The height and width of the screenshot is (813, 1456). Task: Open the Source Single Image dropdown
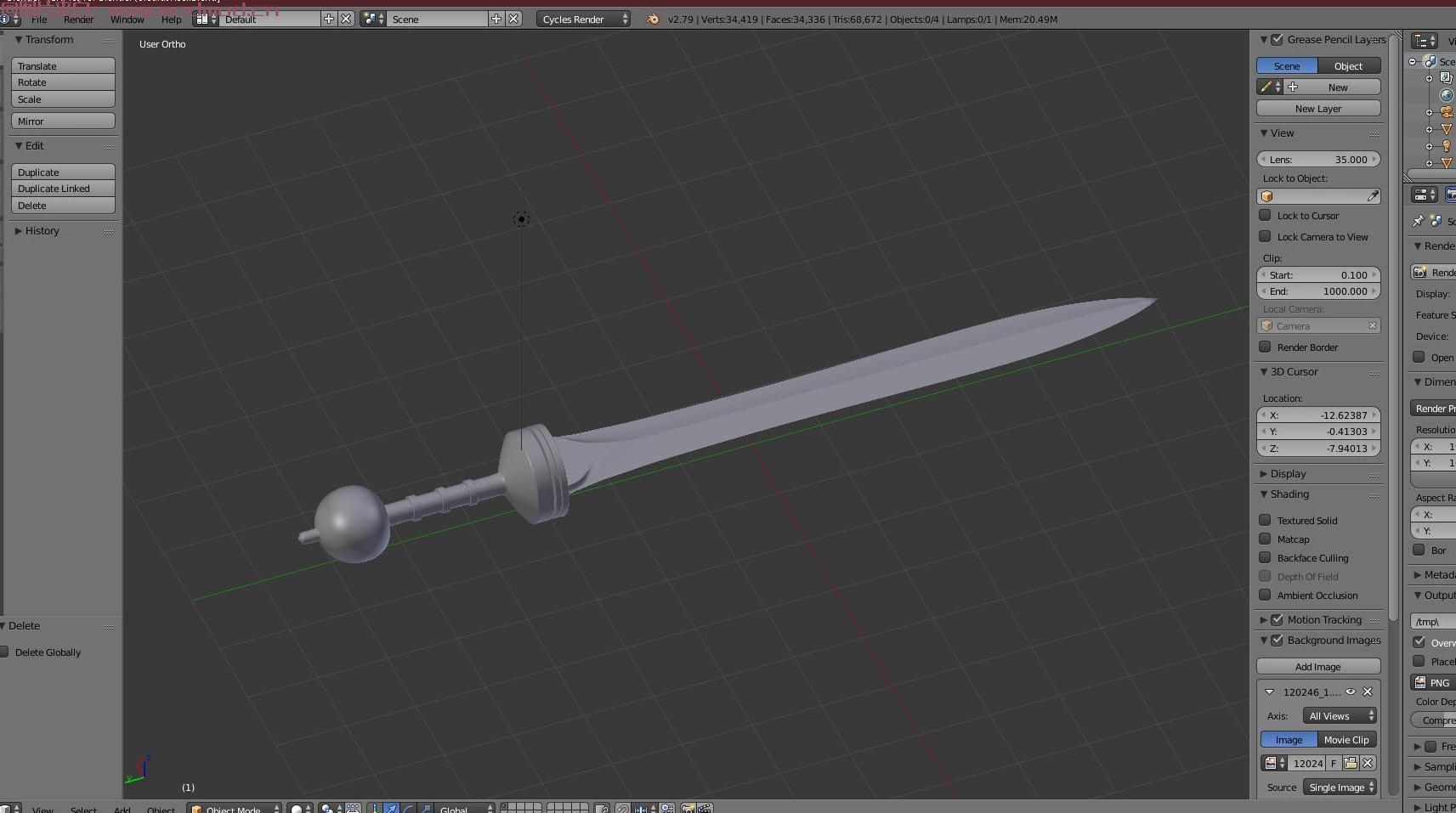pyautogui.click(x=1340, y=788)
